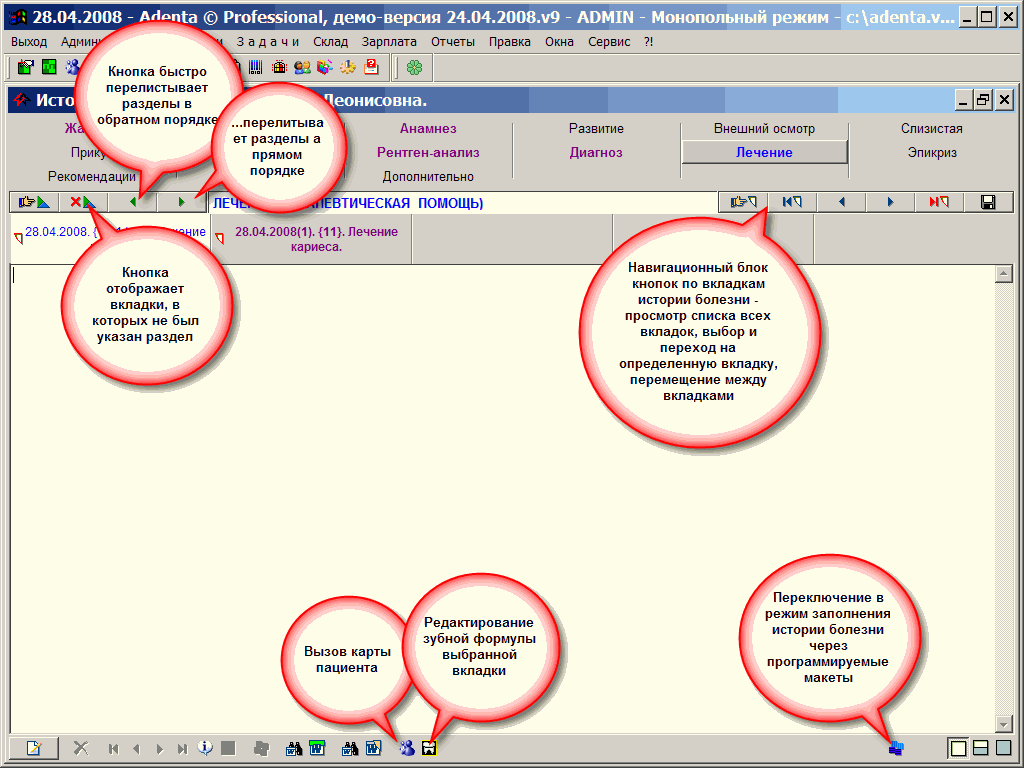
Task: Open patient card via blue people icon
Action: [x=407, y=747]
